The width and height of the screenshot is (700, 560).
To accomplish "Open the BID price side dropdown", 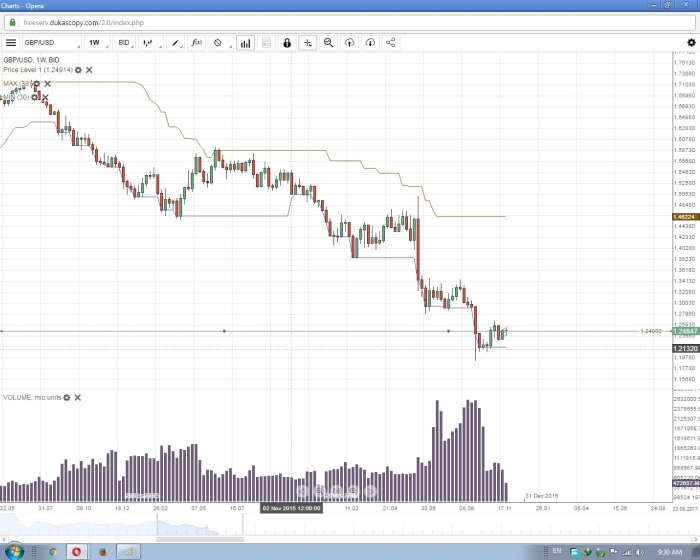I will pyautogui.click(x=125, y=43).
